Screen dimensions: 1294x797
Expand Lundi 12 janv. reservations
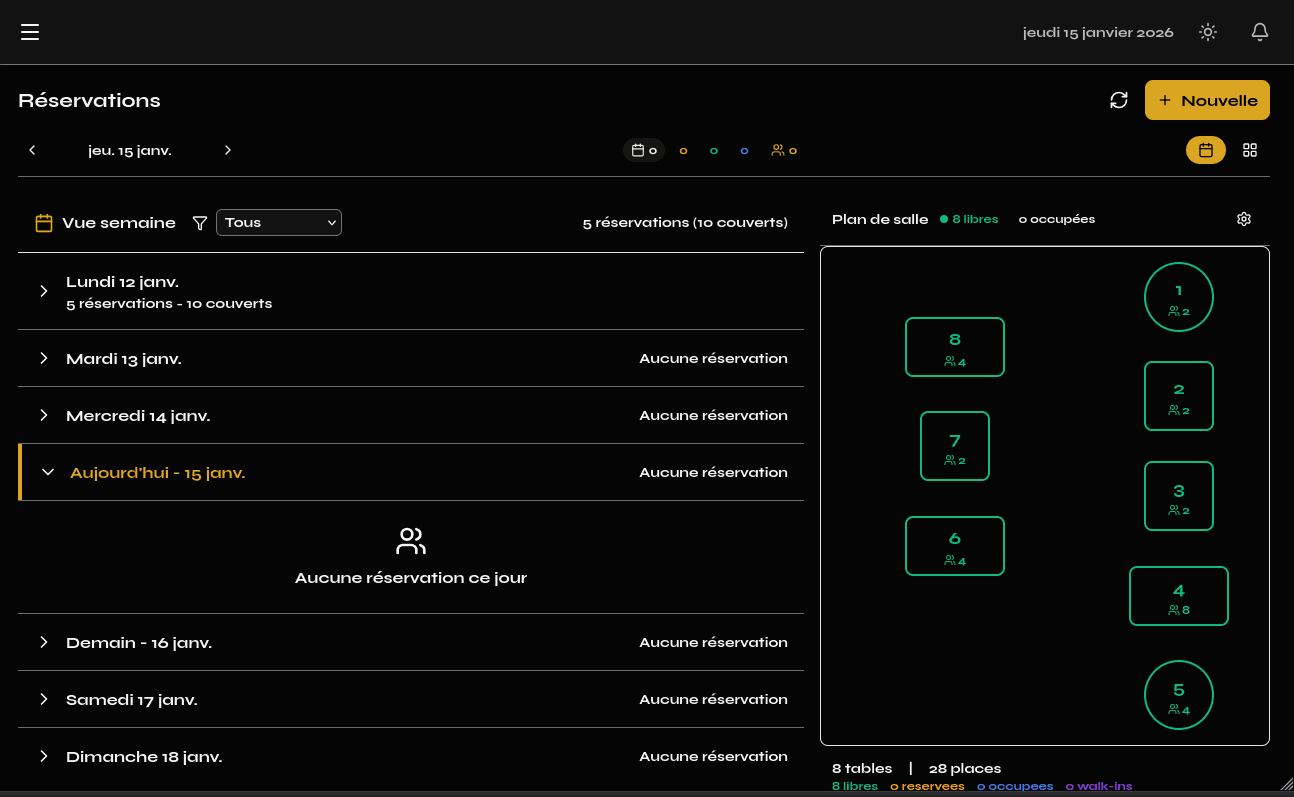44,291
